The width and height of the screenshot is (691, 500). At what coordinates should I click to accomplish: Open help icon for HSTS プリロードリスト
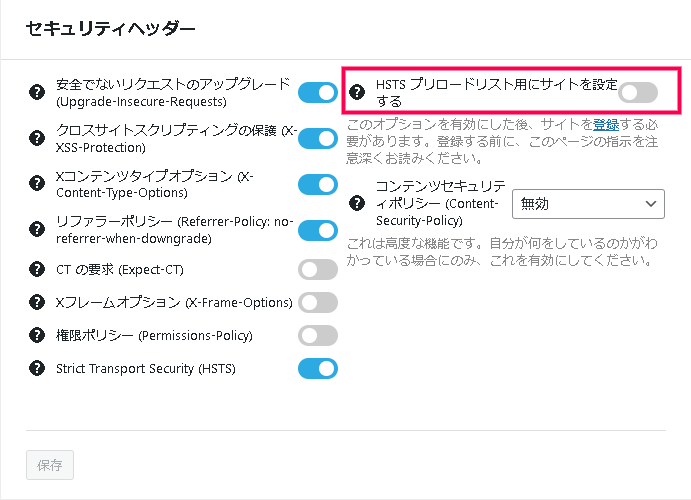coord(357,92)
